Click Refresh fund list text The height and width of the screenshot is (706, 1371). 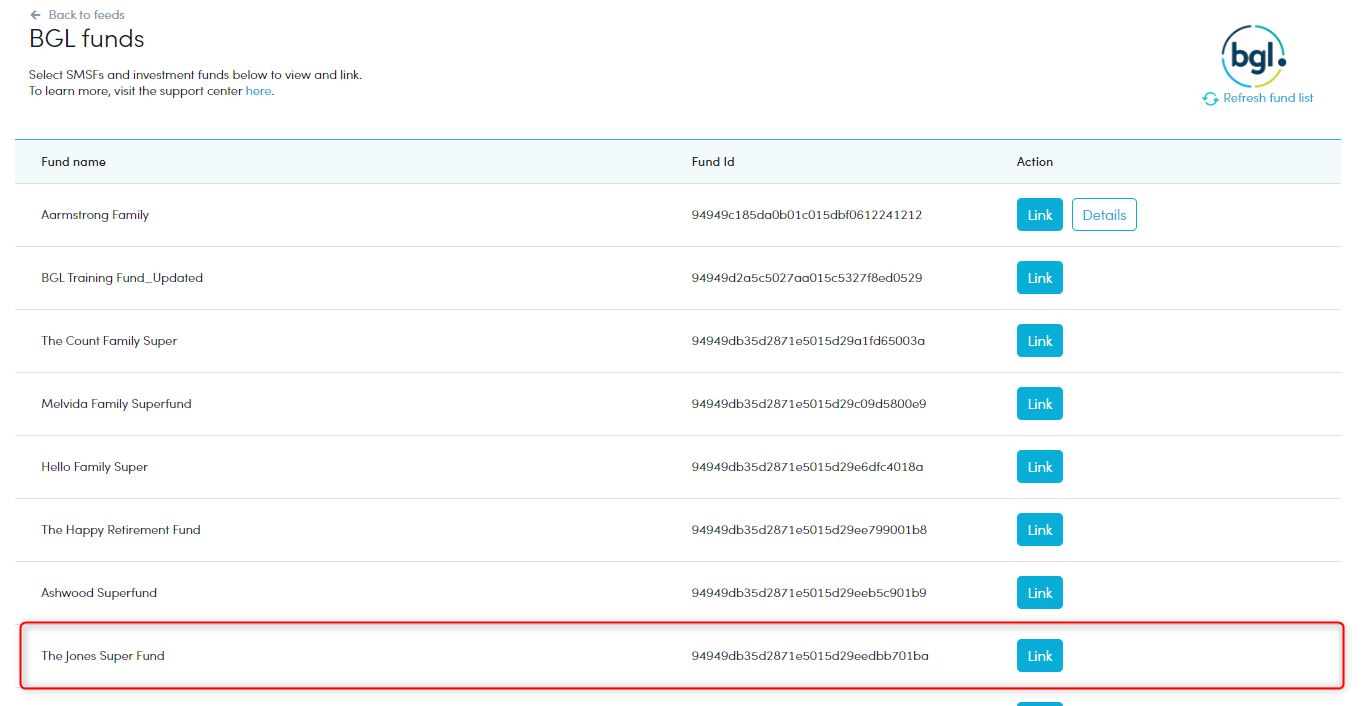click(x=1268, y=98)
